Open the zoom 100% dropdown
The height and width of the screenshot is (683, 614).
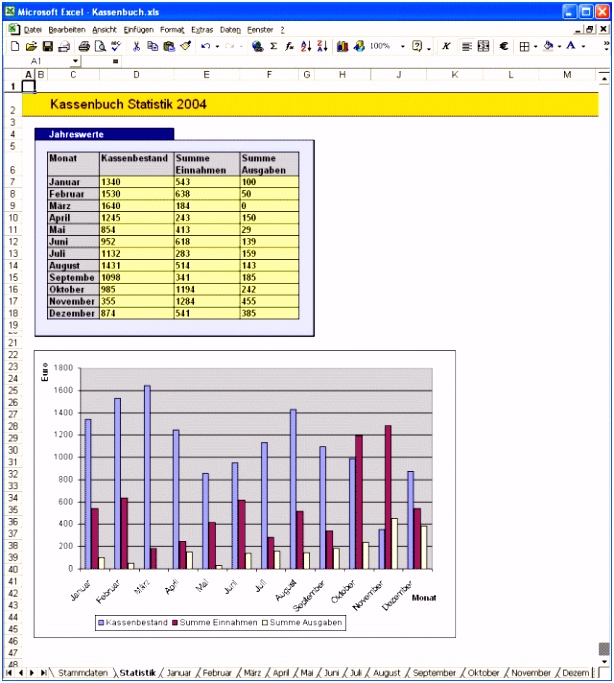(403, 46)
